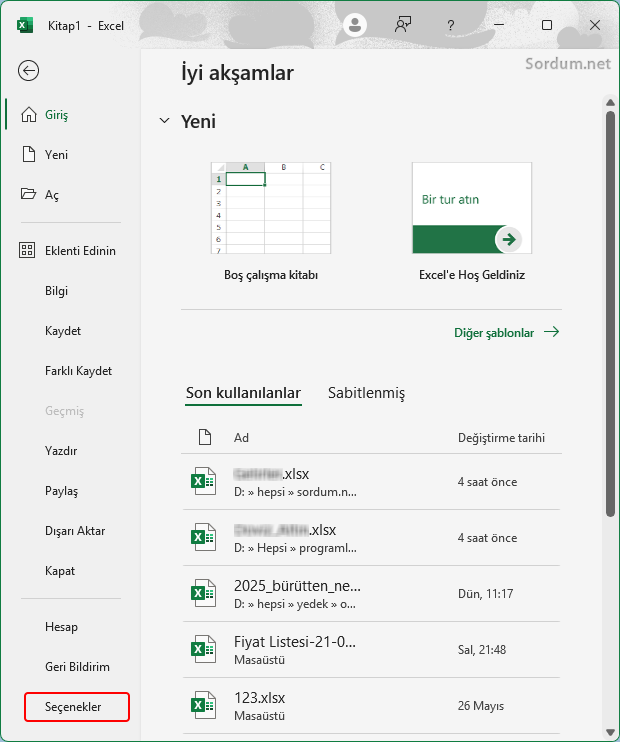Click Excel file icon beside 123.xlsx
Viewport: 620px width, 742px height.
pyautogui.click(x=204, y=705)
